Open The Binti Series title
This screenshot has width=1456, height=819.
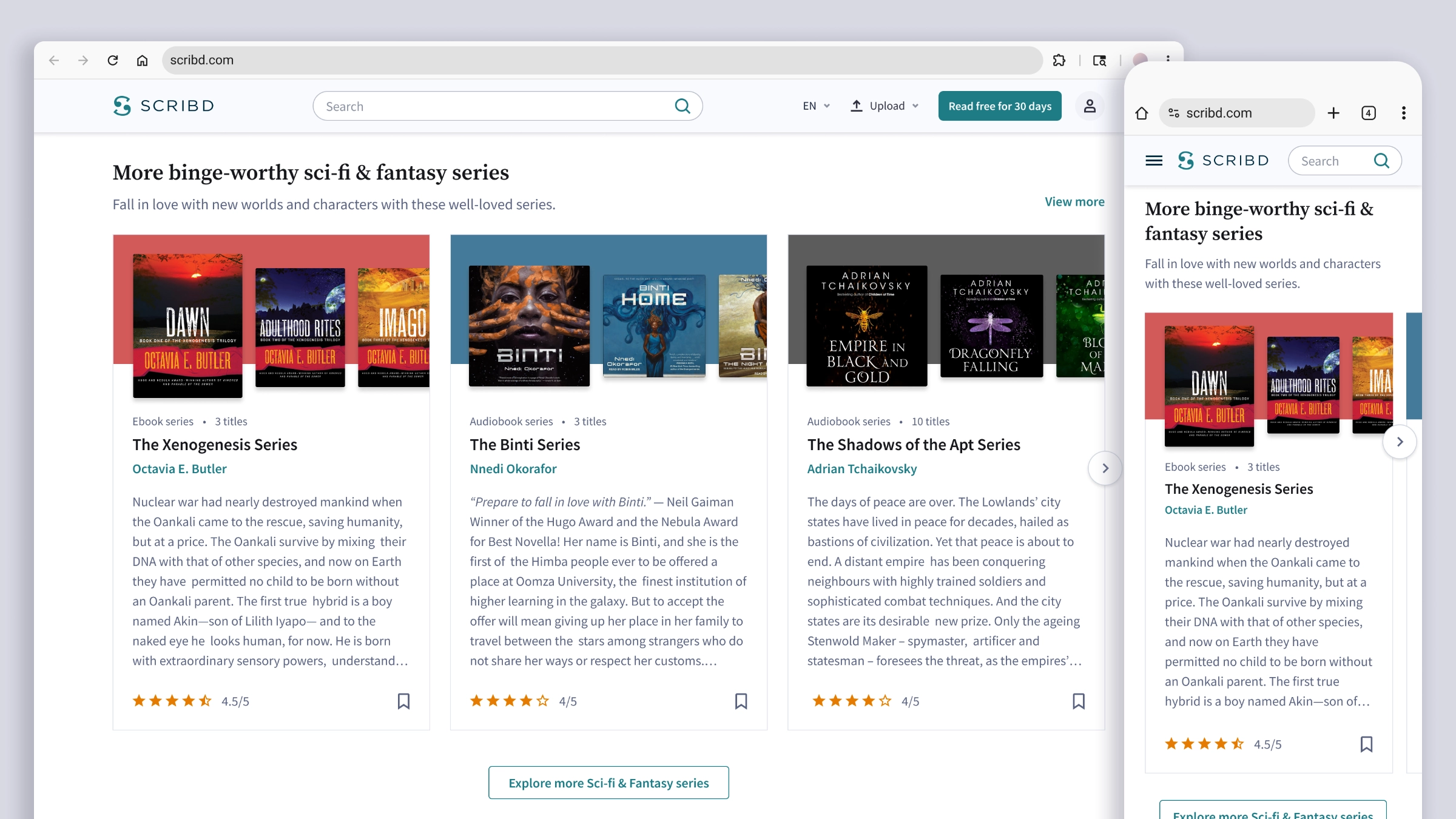click(525, 445)
